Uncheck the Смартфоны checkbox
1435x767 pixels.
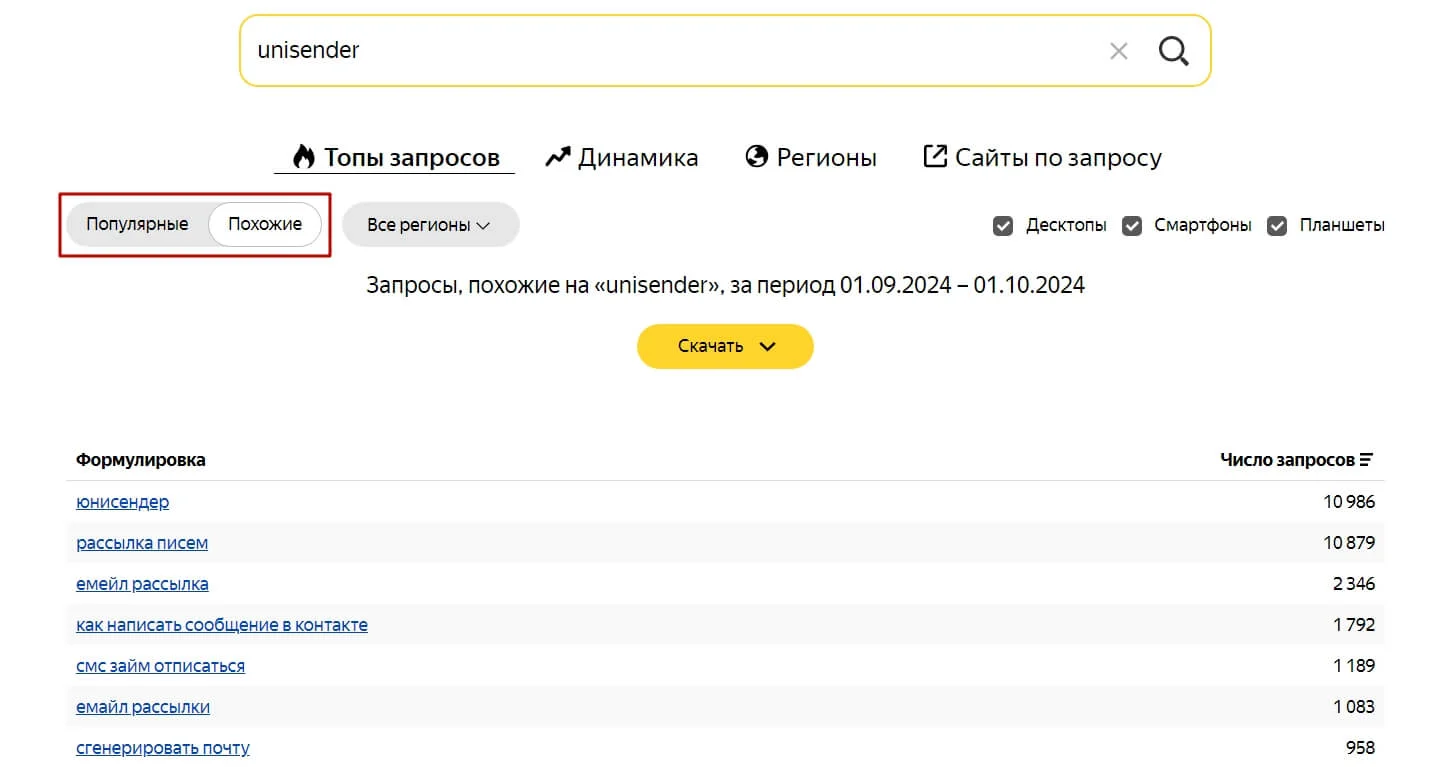pyautogui.click(x=1132, y=225)
